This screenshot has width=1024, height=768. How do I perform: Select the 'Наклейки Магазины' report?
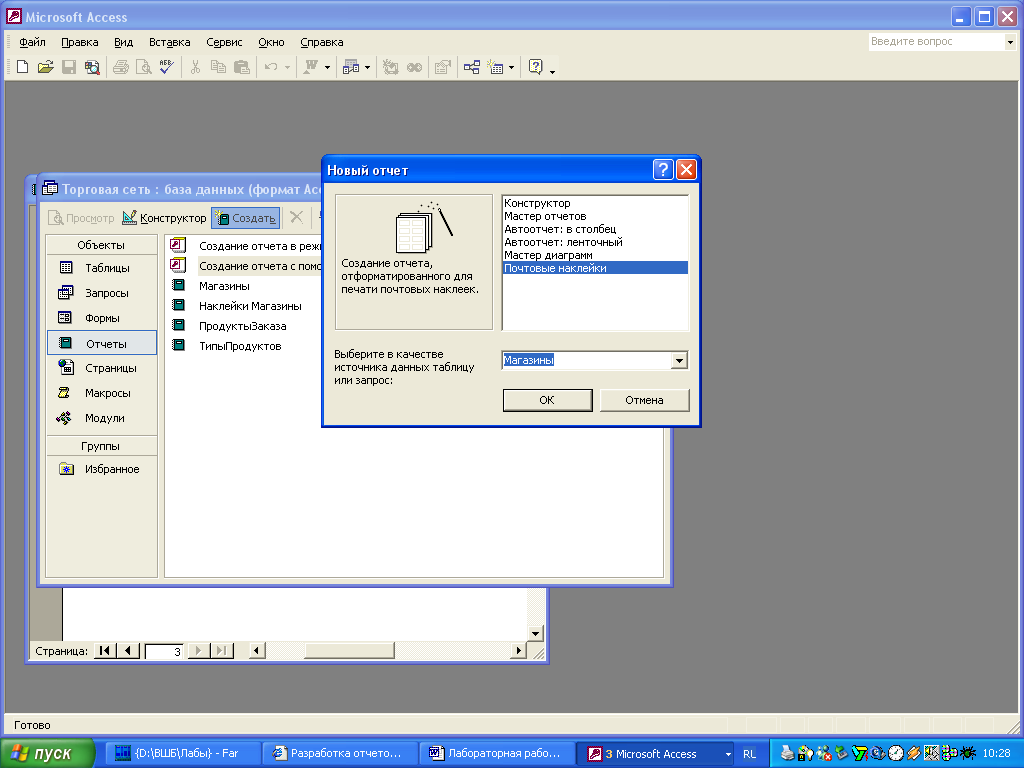tap(250, 306)
